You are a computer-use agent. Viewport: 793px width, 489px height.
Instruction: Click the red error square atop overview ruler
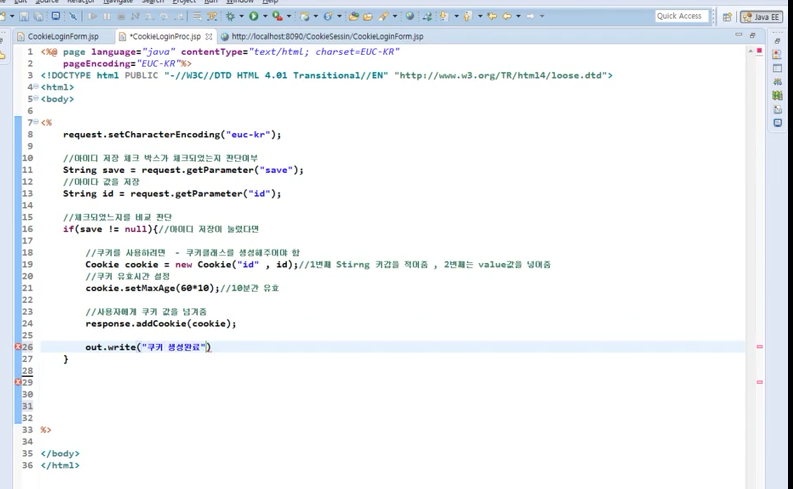759,51
